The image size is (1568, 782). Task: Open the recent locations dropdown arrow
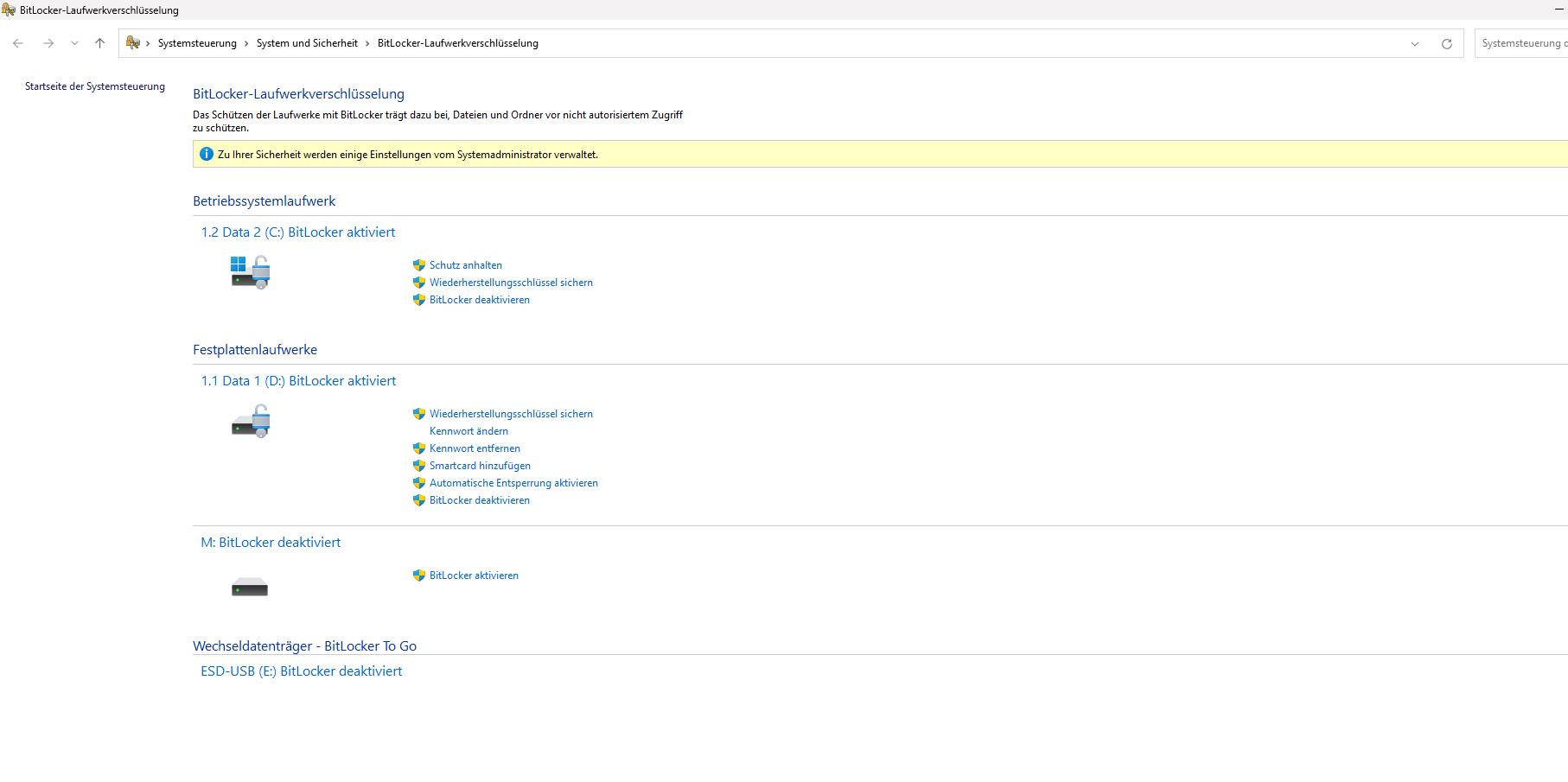click(x=74, y=43)
